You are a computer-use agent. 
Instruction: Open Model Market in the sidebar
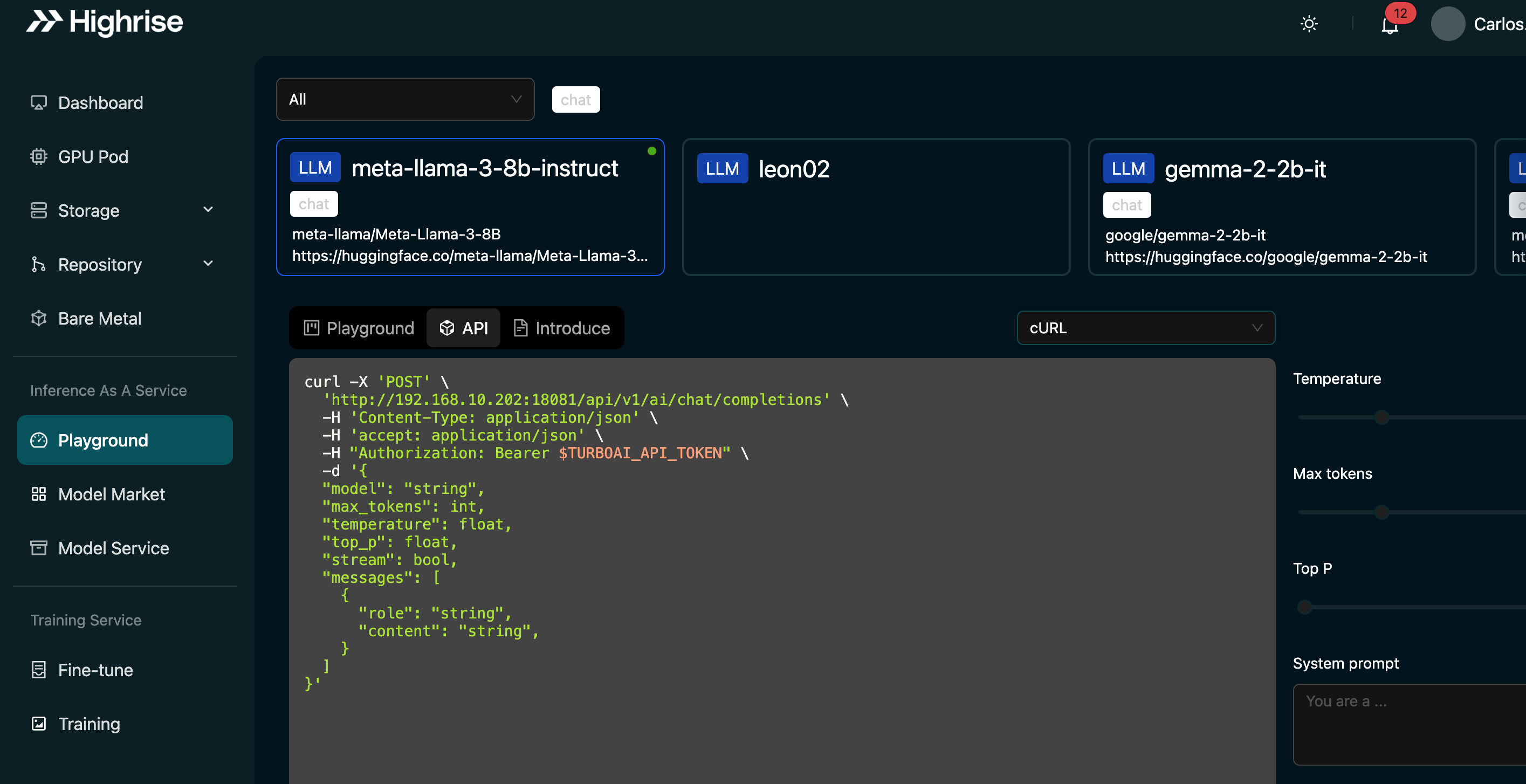point(125,494)
